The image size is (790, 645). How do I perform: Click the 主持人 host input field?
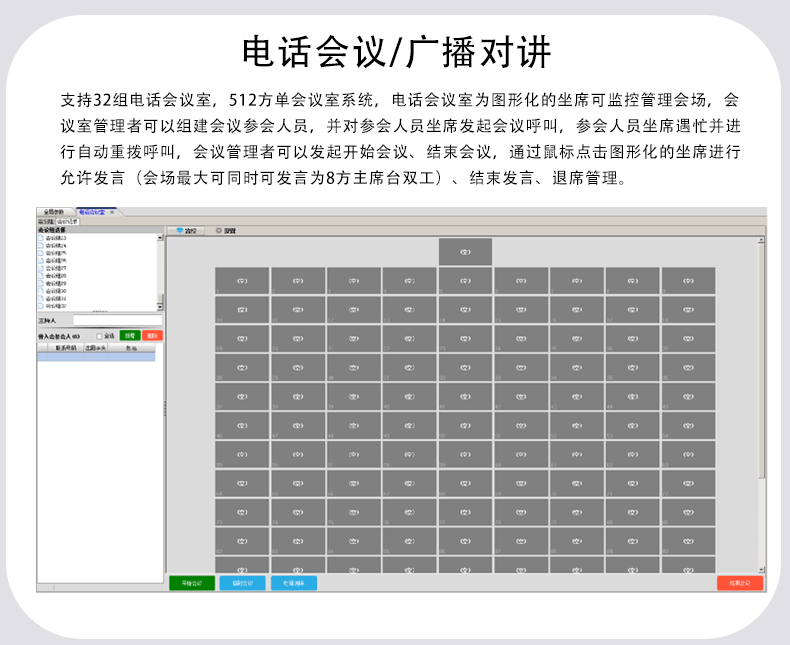click(117, 320)
